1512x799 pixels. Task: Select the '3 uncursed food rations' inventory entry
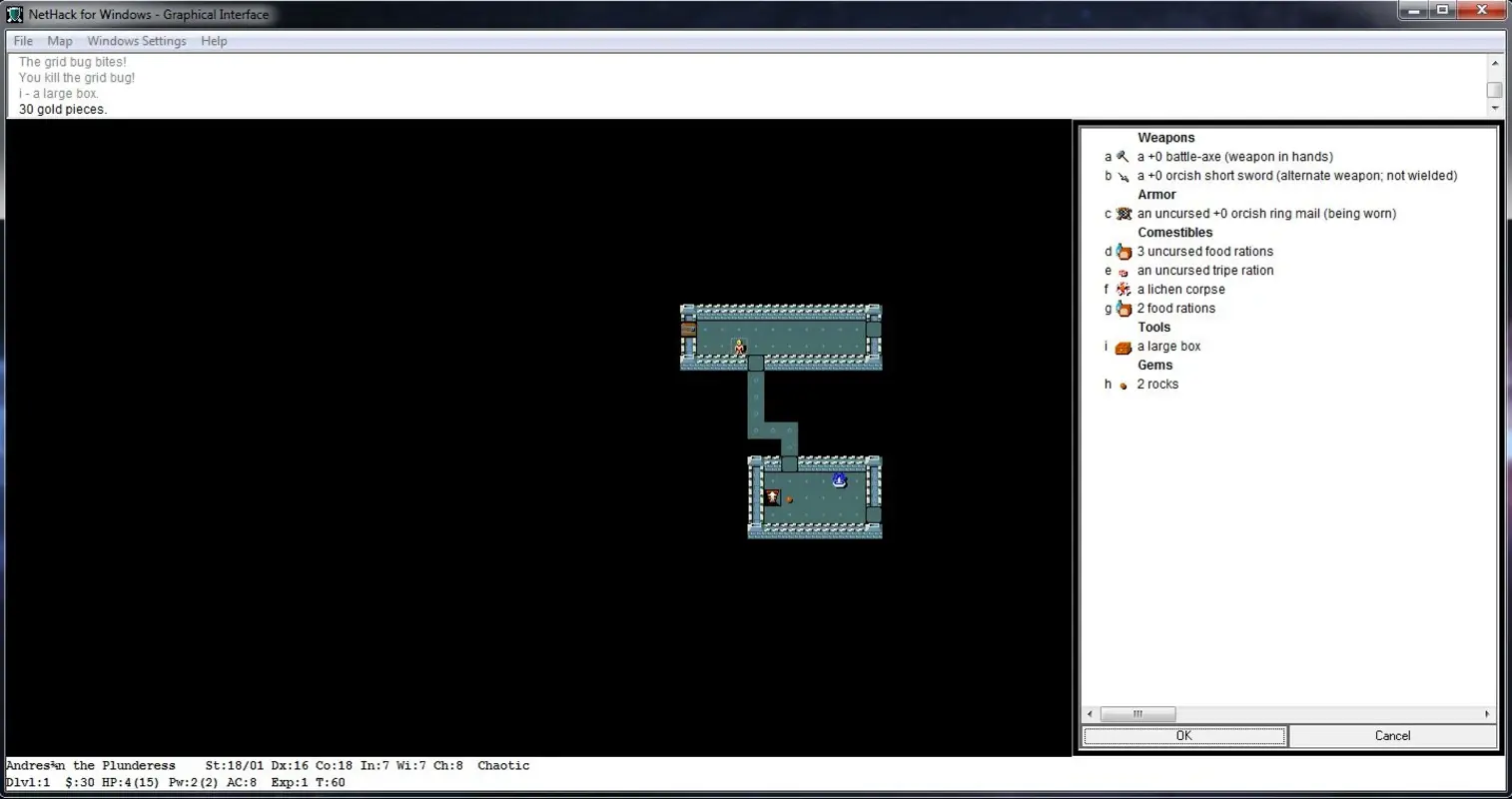(1204, 252)
